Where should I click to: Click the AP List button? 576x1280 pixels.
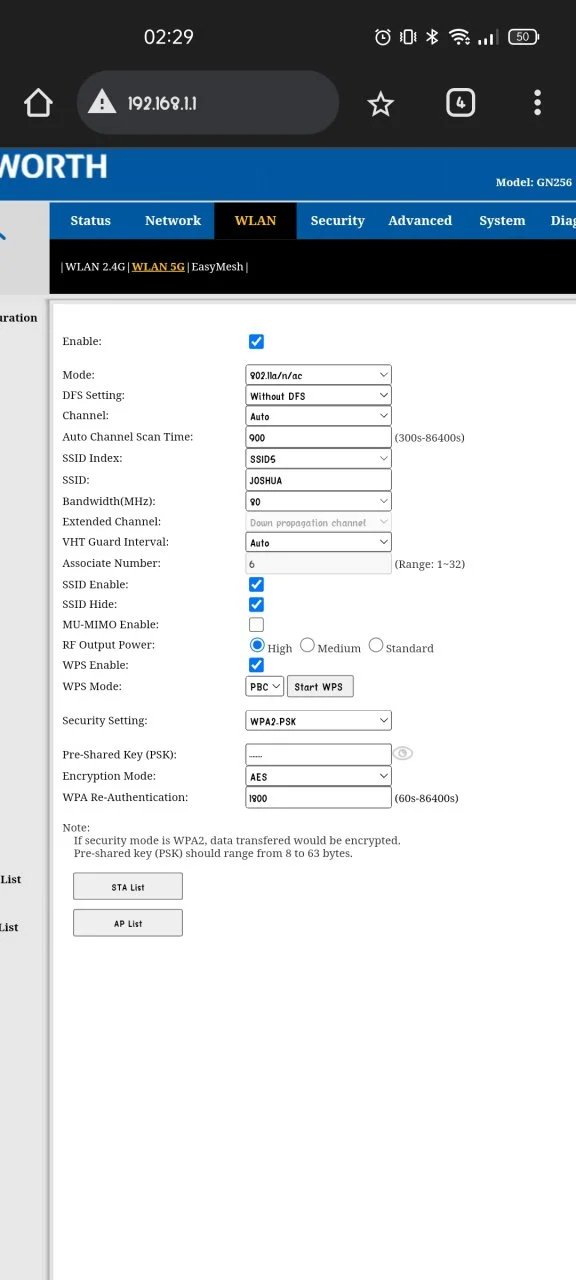point(128,923)
